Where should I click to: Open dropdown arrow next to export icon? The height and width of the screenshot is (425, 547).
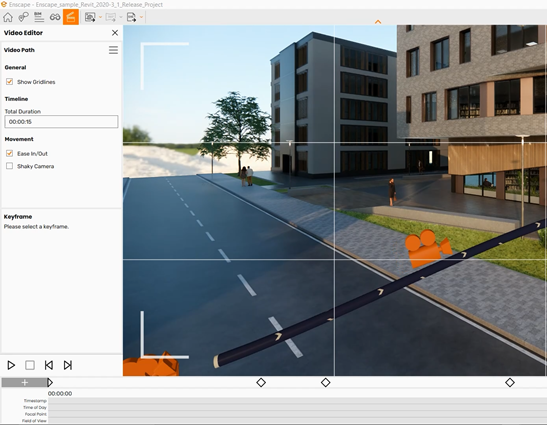[x=141, y=17]
